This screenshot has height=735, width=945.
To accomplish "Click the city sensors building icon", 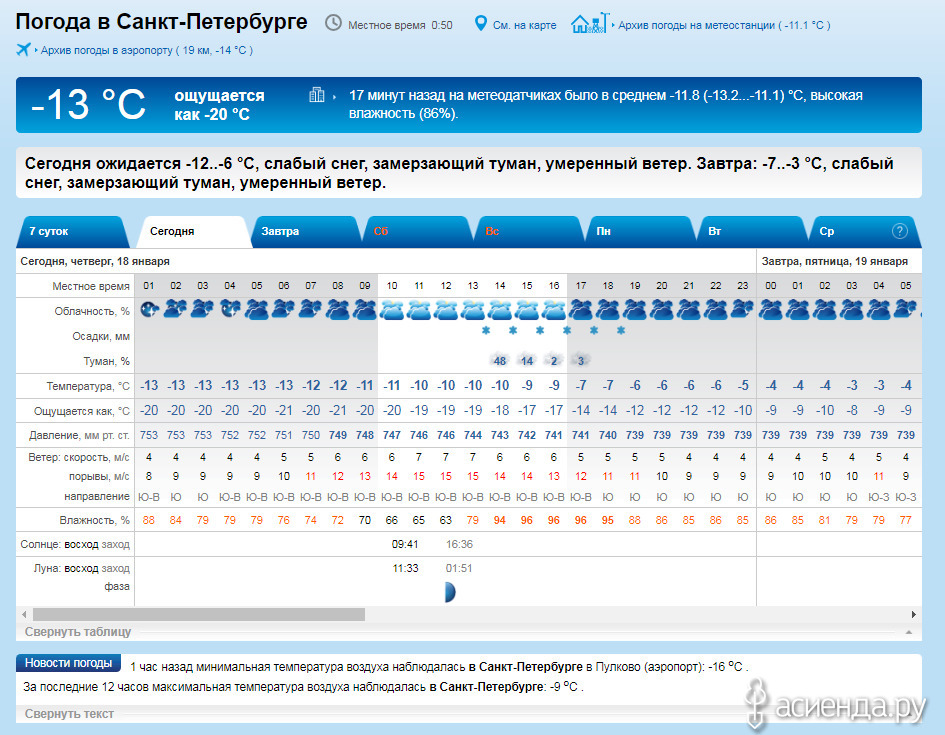I will coord(316,95).
